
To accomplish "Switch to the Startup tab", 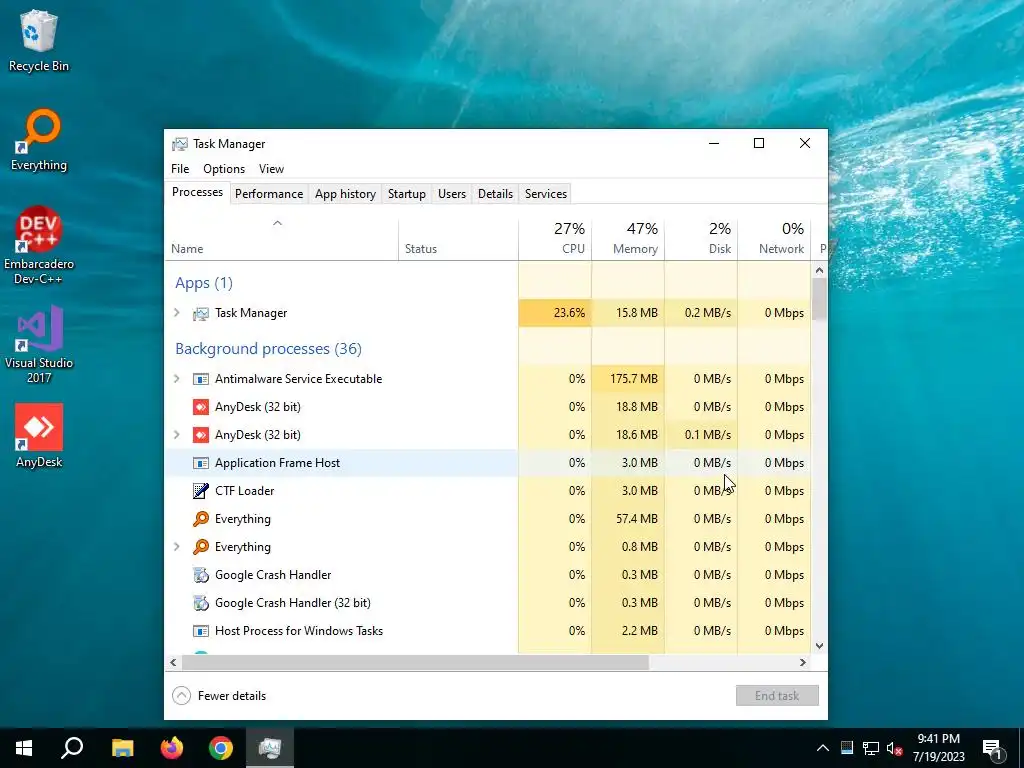I will [x=406, y=194].
